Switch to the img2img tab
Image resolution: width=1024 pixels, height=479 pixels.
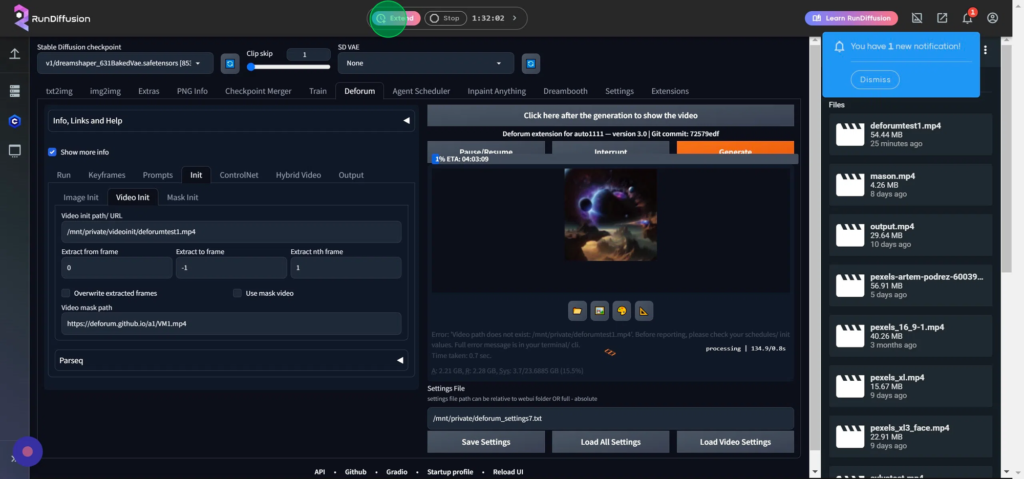[x=105, y=91]
